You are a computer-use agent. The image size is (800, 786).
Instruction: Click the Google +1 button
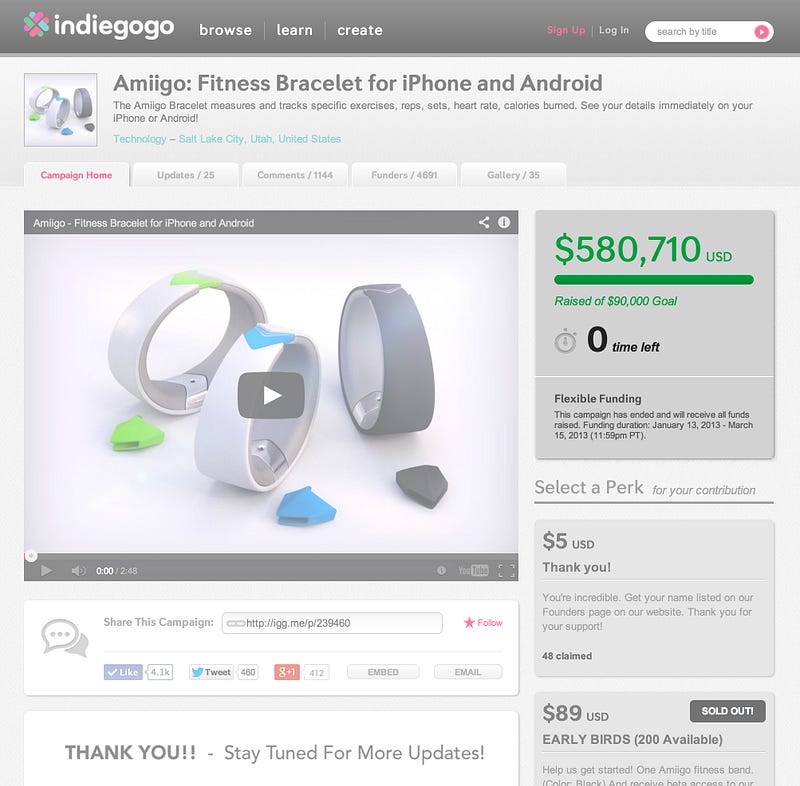(x=287, y=672)
